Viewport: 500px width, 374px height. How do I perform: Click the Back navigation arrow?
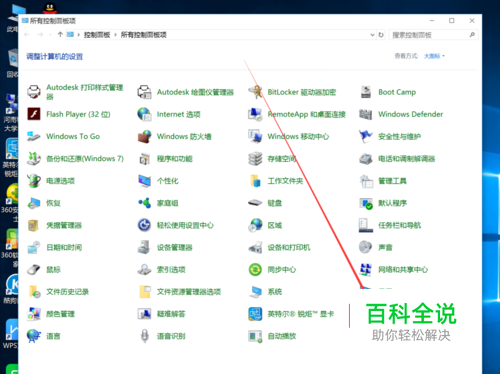(27, 35)
